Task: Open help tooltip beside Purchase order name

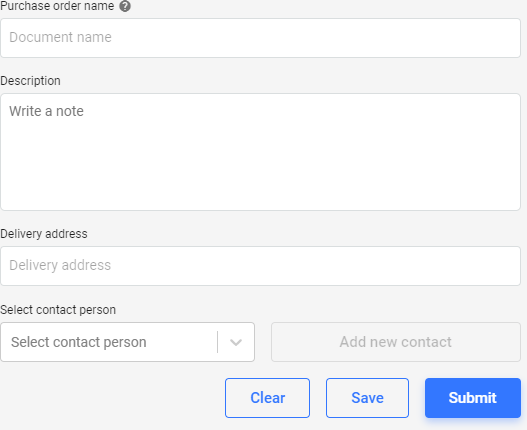Action: point(125,6)
